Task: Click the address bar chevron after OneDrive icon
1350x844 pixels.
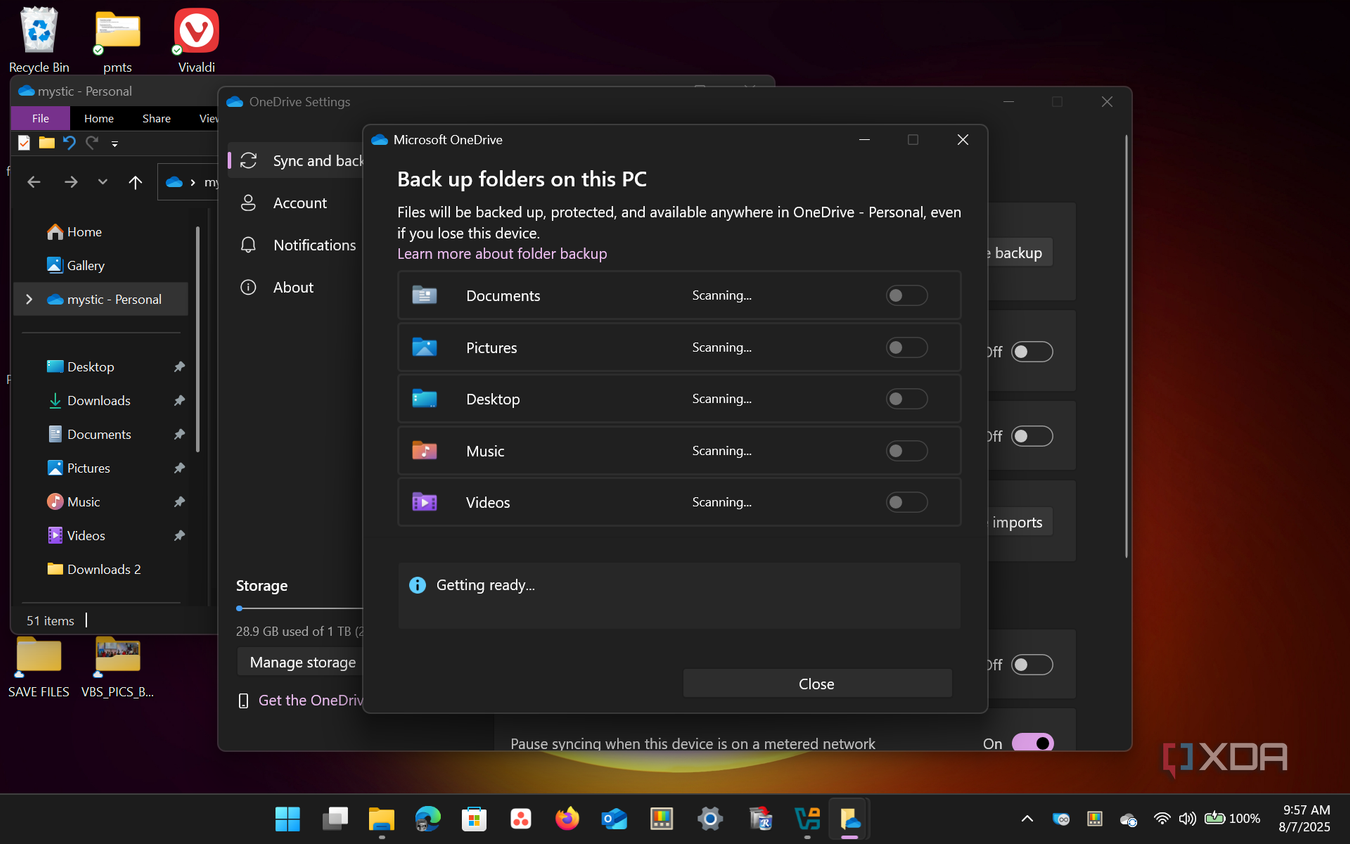Action: 192,182
